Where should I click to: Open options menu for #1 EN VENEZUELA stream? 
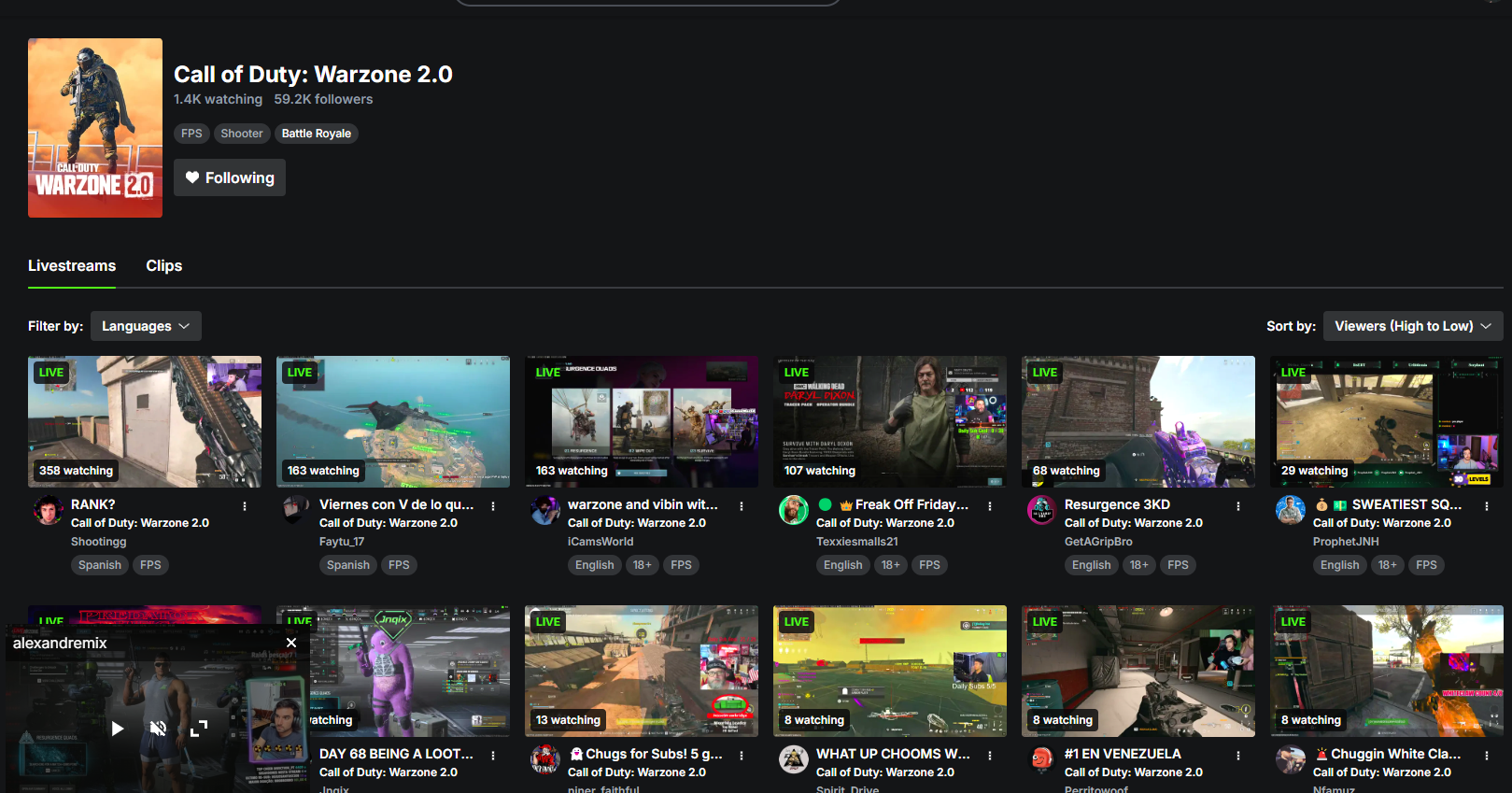(1238, 756)
